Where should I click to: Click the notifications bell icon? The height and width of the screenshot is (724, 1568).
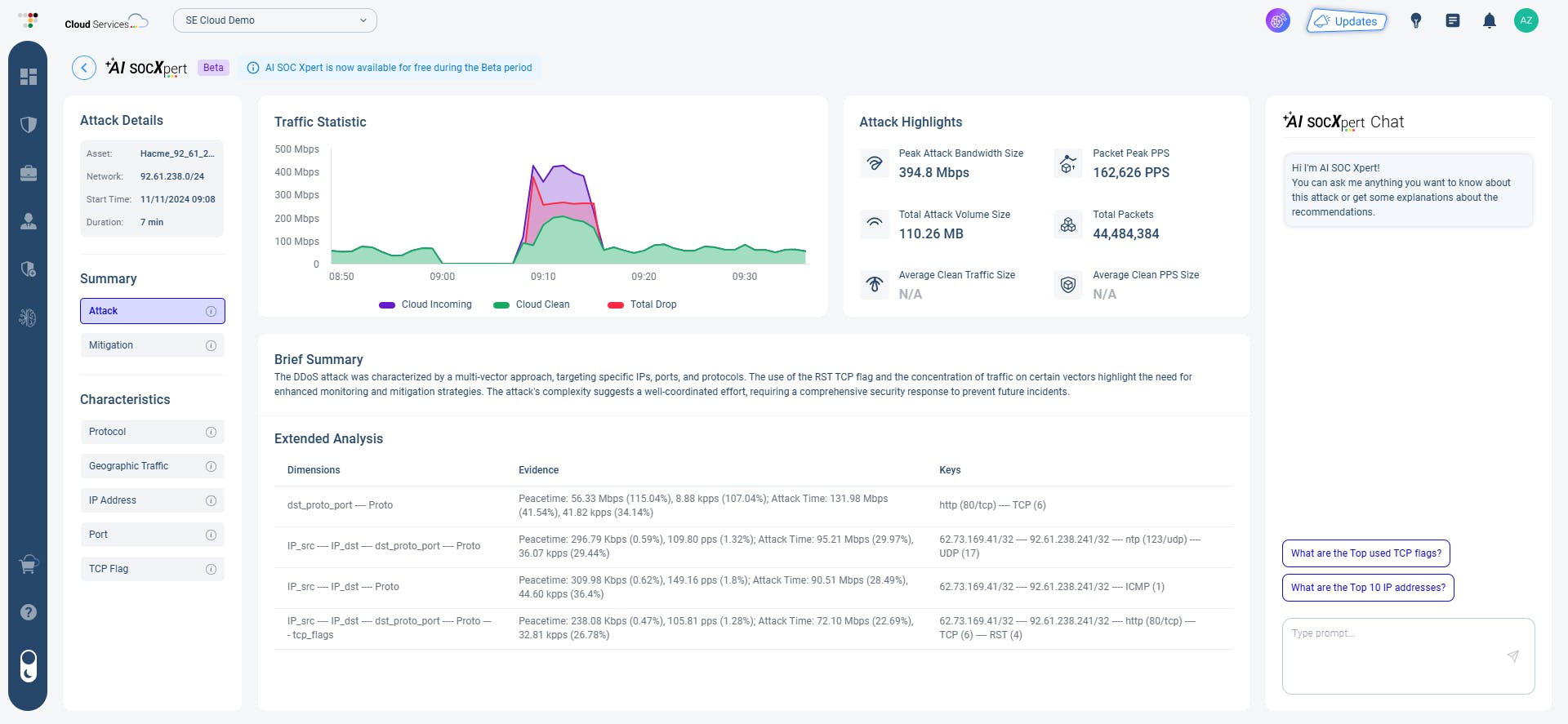point(1489,21)
